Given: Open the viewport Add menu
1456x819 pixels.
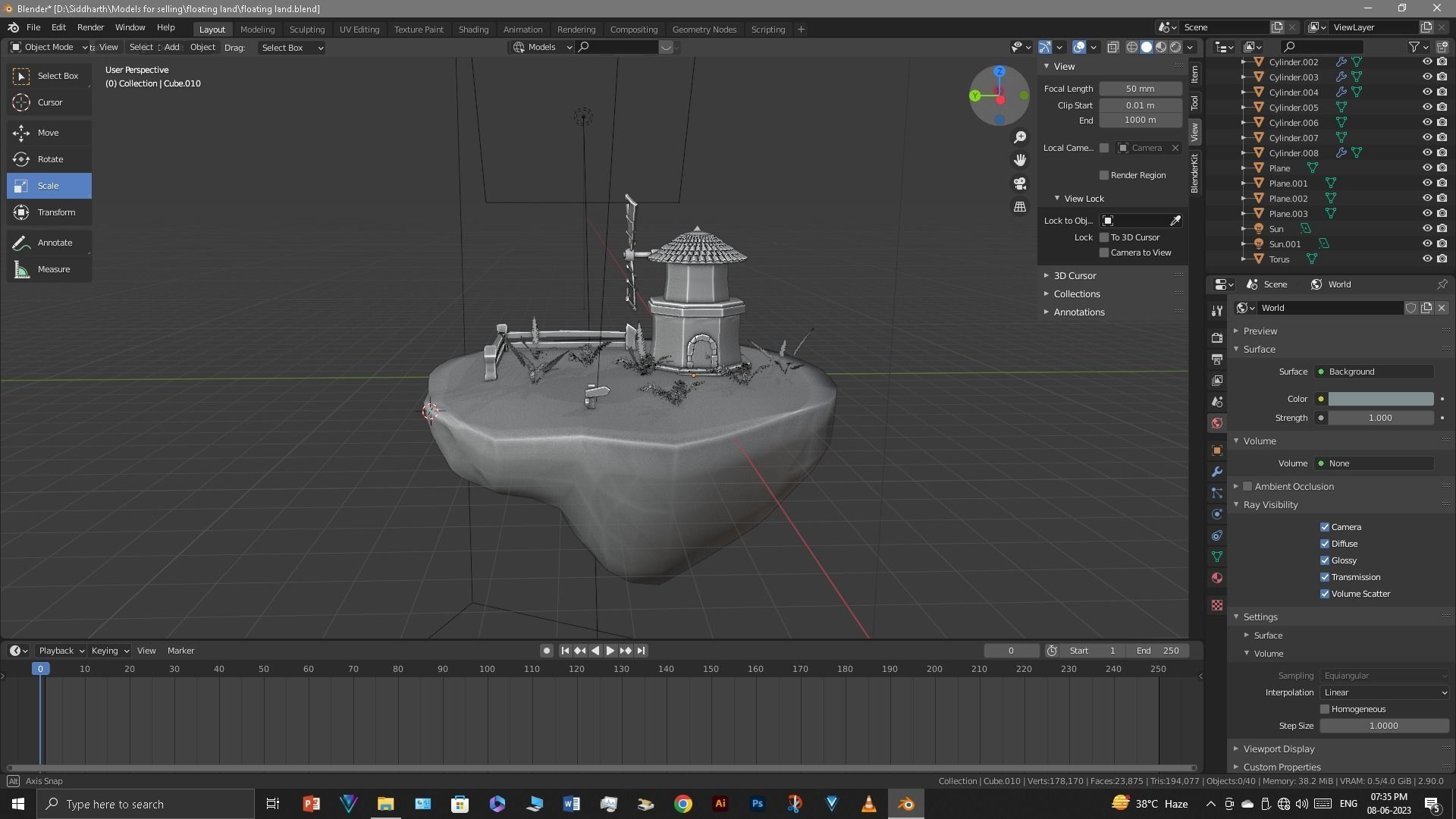Looking at the screenshot, I should 172,47.
